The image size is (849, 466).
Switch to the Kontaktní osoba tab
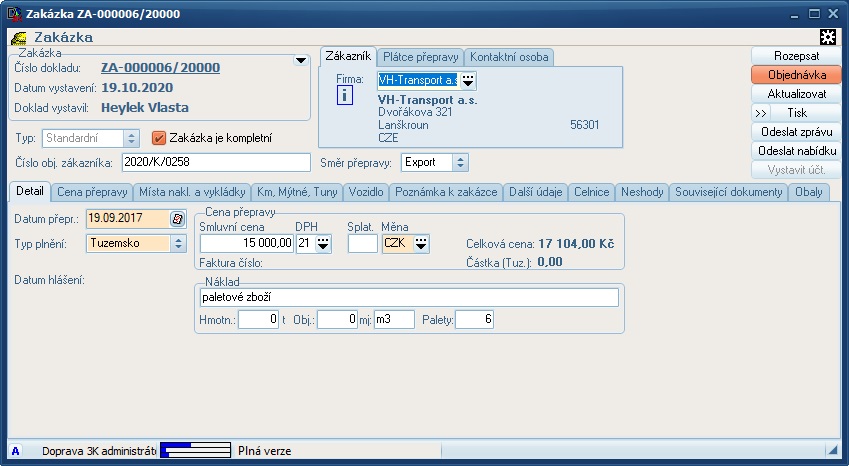click(x=509, y=57)
